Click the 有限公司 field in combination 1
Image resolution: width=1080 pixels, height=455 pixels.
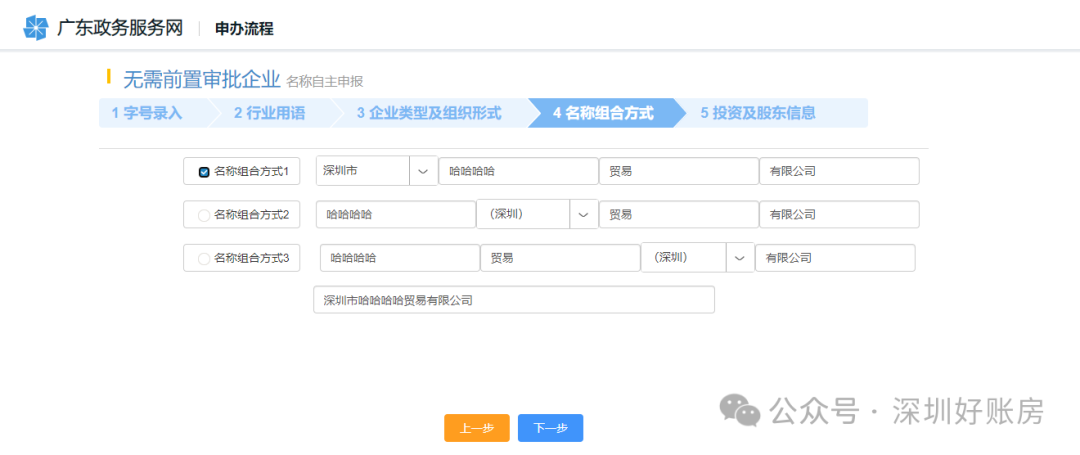coord(840,171)
